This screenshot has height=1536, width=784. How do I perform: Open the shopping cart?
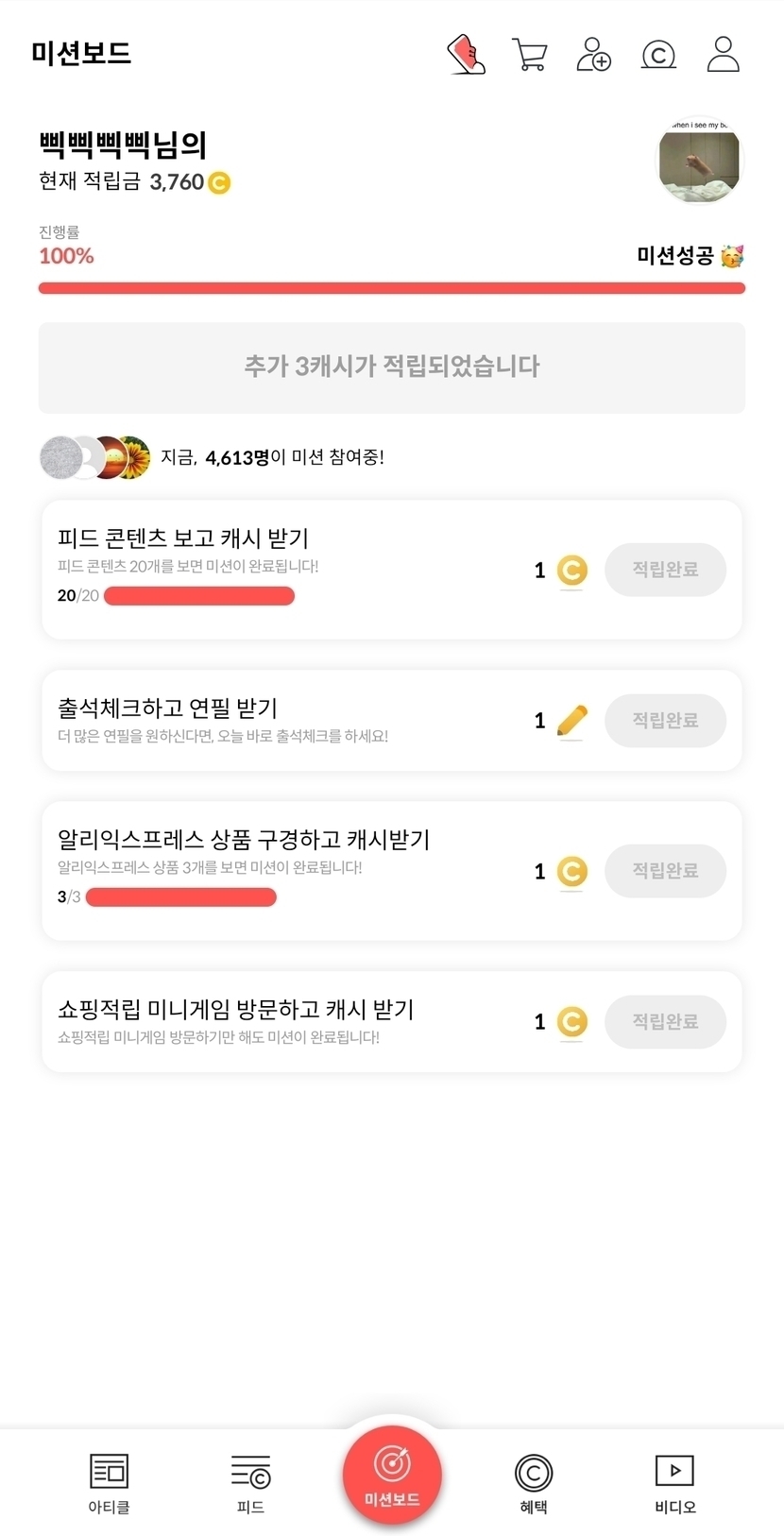(x=530, y=55)
